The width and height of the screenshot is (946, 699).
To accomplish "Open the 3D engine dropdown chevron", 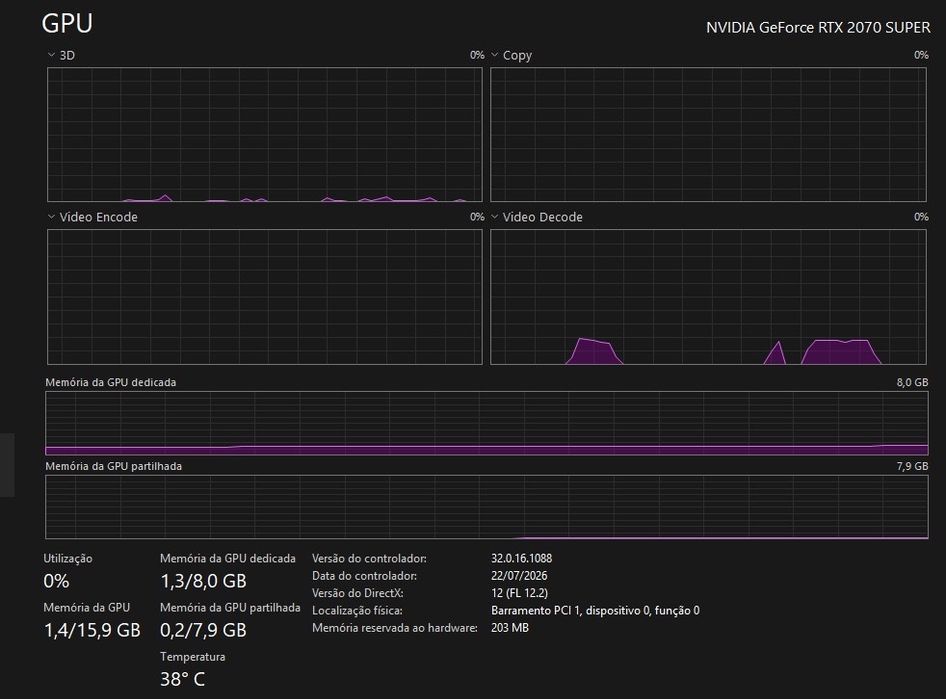I will (51, 55).
